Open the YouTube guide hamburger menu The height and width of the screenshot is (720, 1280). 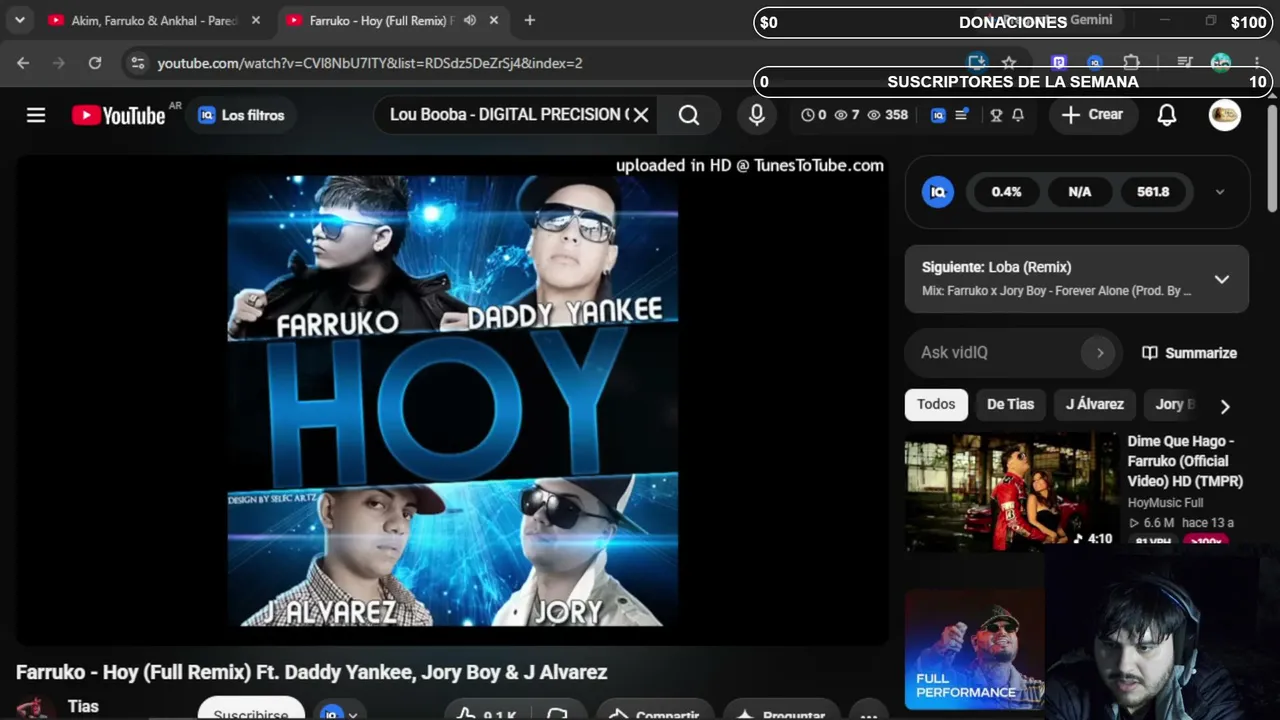(x=36, y=115)
